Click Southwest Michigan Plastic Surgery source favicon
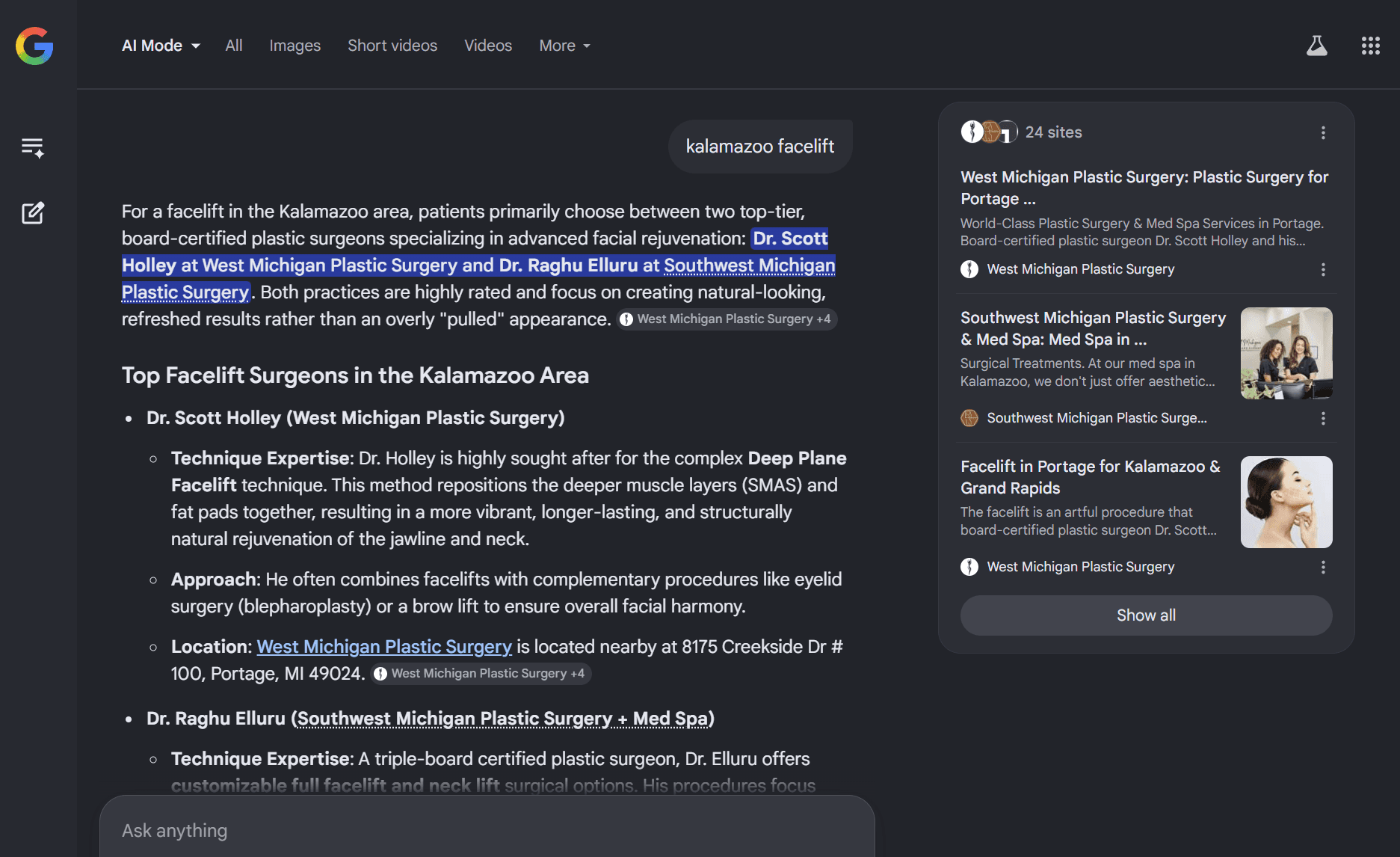1400x857 pixels. point(969,418)
